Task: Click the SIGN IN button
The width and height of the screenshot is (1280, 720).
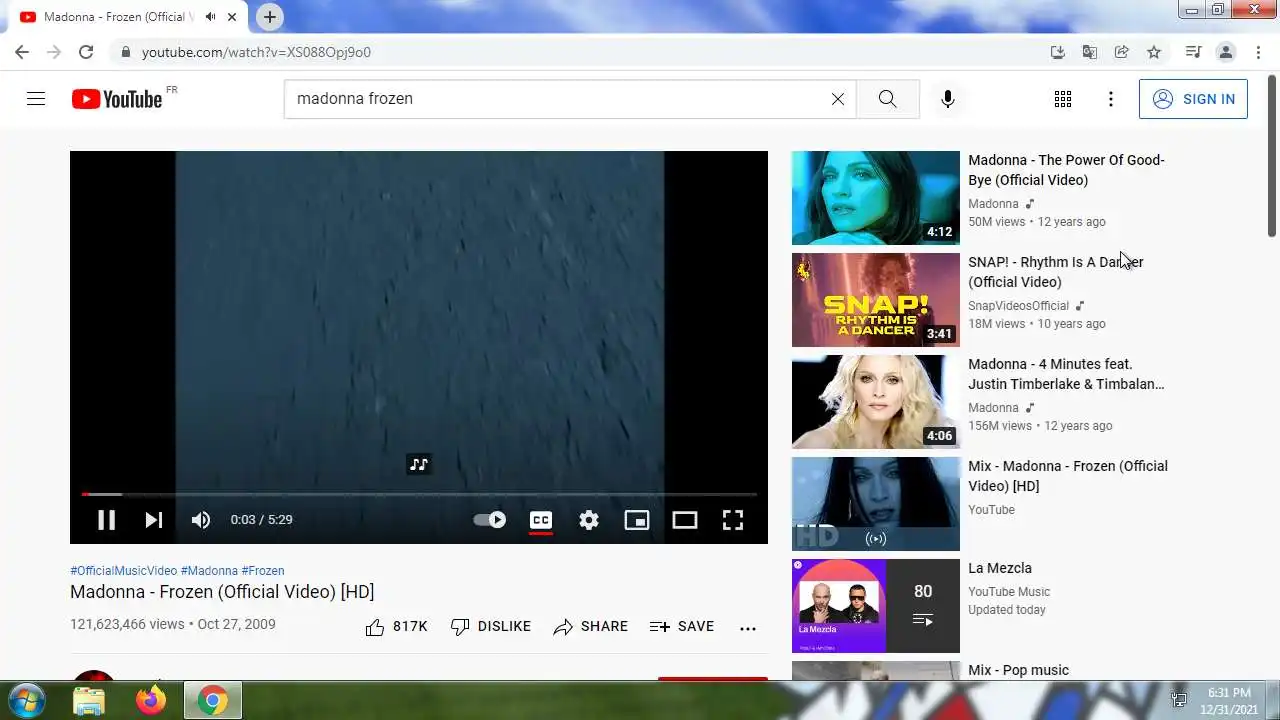Action: [x=1193, y=99]
